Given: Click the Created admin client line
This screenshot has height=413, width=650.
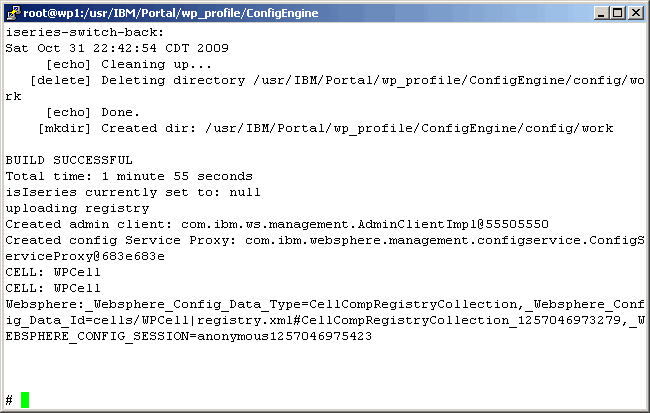Looking at the screenshot, I should (x=277, y=224).
